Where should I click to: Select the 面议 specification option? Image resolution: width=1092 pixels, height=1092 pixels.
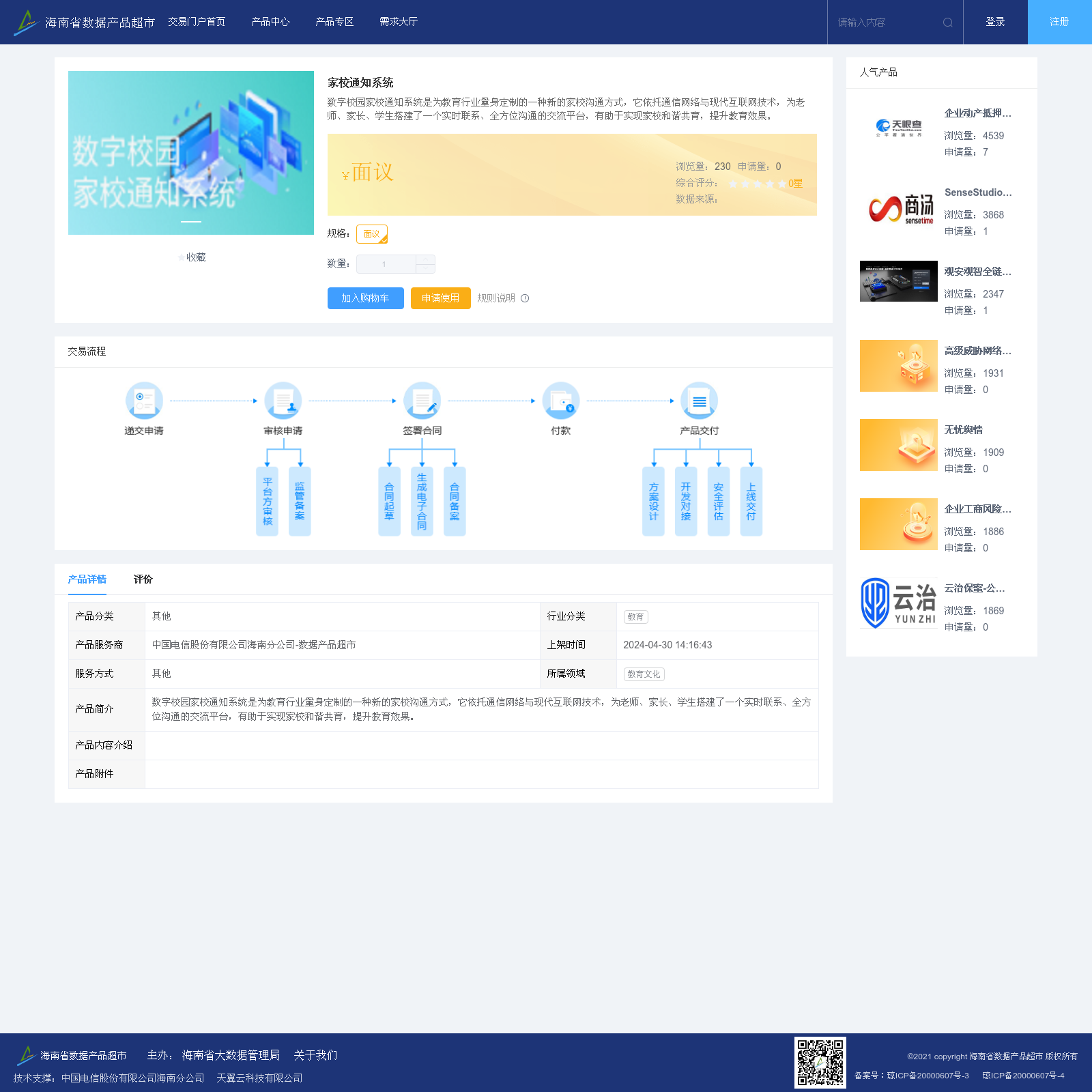pos(372,234)
